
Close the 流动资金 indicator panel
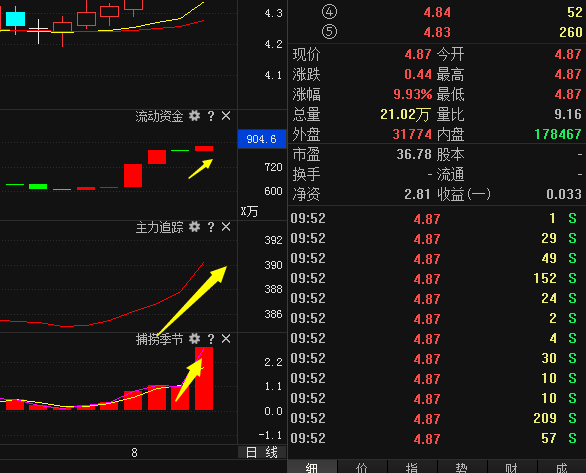pos(226,116)
